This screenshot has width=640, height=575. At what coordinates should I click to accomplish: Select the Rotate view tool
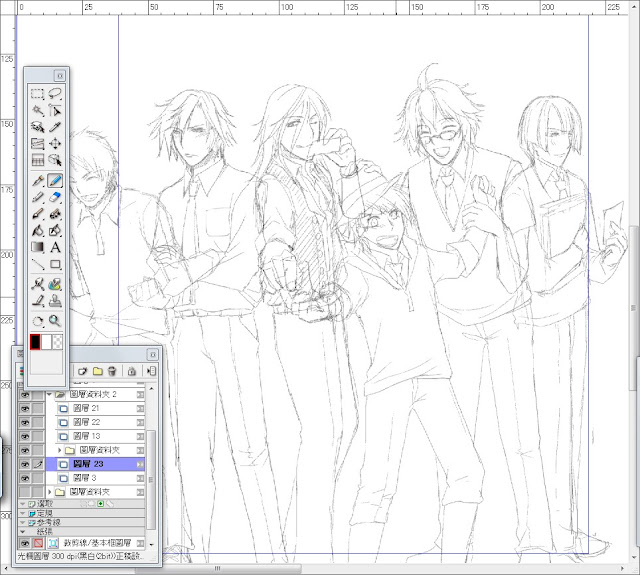click(x=38, y=321)
